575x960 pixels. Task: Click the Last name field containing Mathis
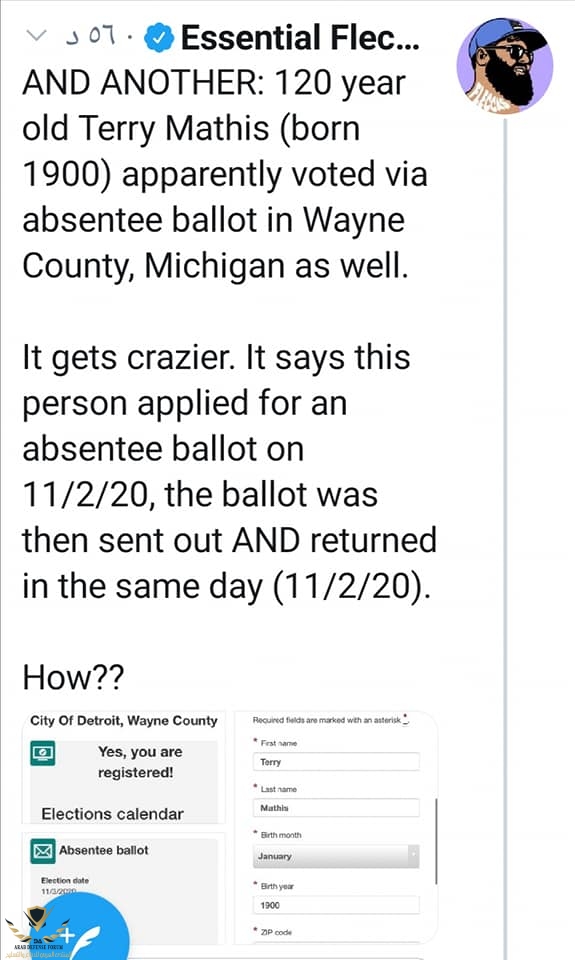(x=336, y=808)
